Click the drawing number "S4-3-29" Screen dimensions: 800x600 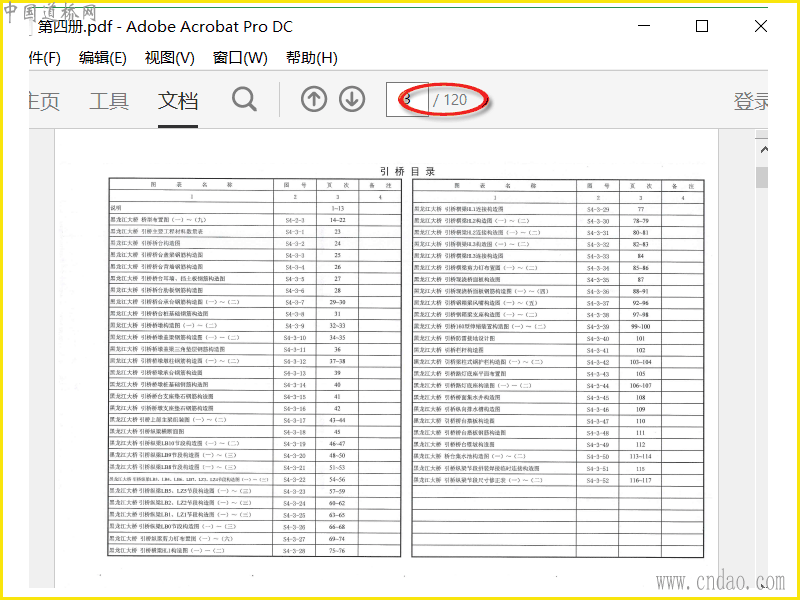pos(598,209)
